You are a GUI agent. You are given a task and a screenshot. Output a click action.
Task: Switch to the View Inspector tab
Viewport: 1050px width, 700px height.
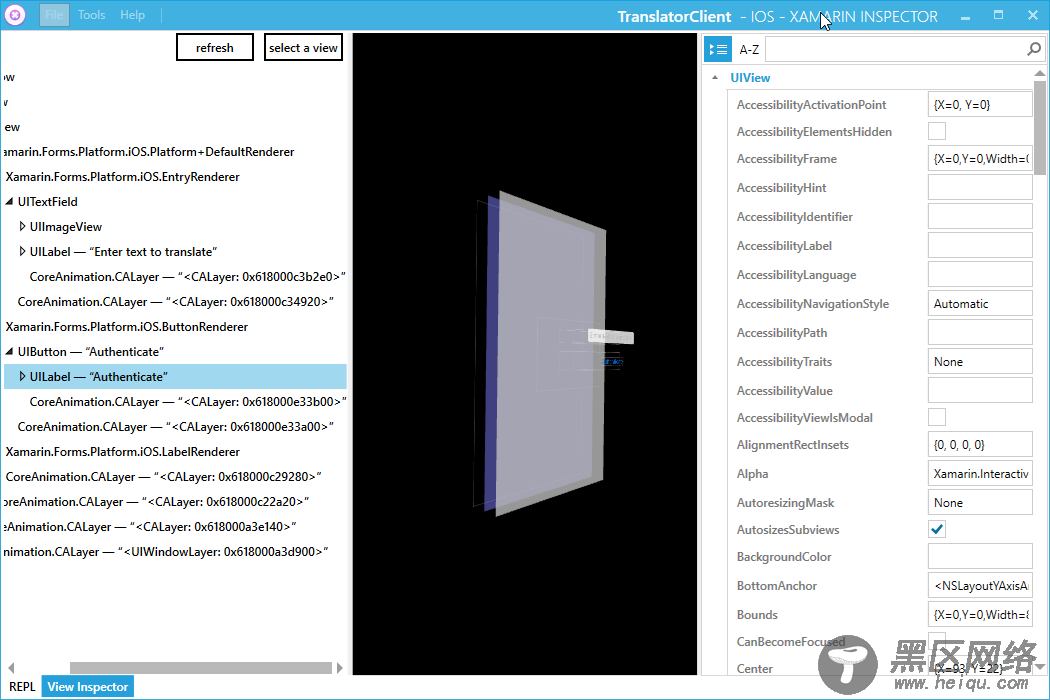(88, 687)
